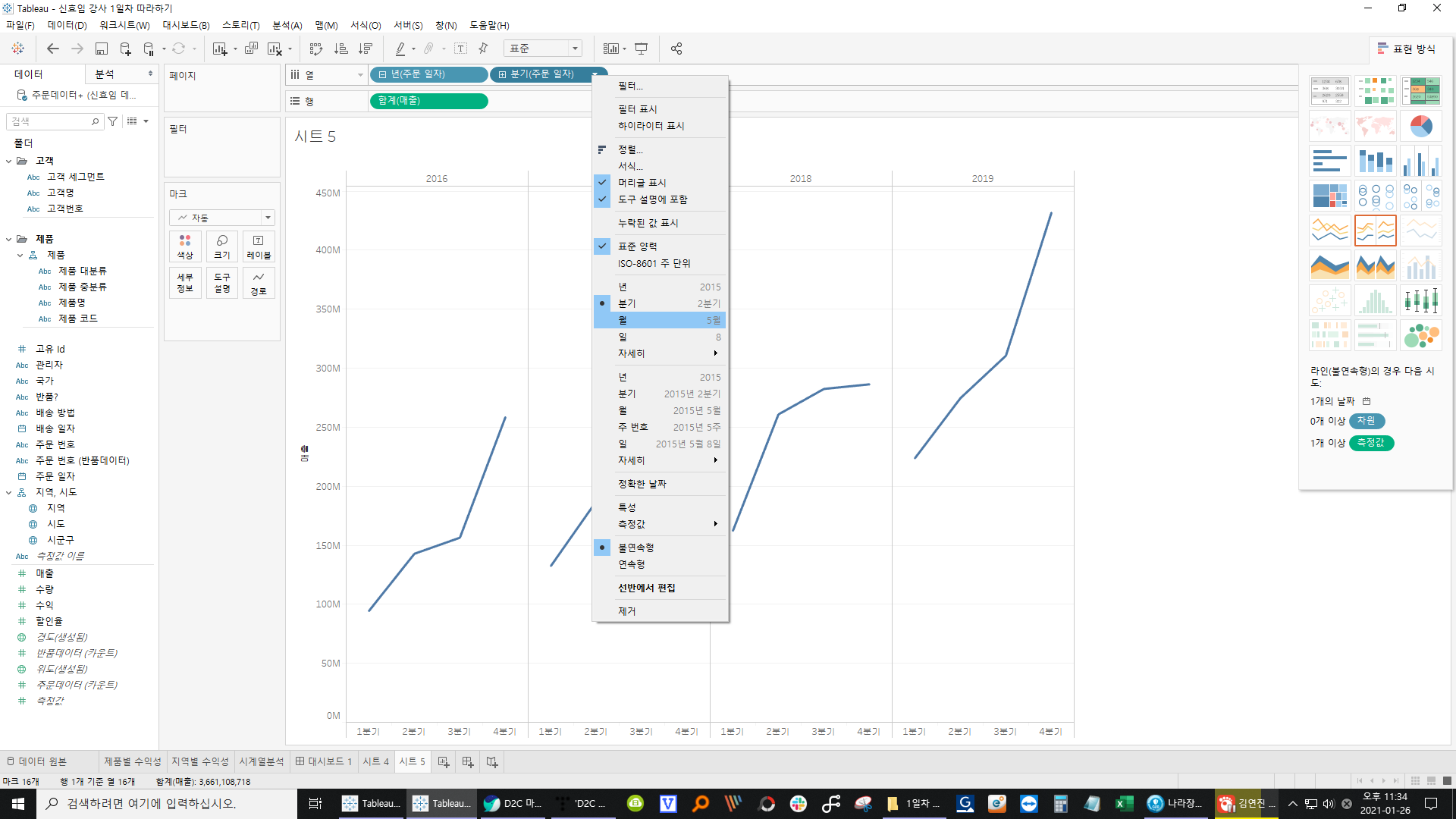Open the 분기(주문 일자) pill dropdown arrow
This screenshot has height=819, width=1456.
(595, 74)
